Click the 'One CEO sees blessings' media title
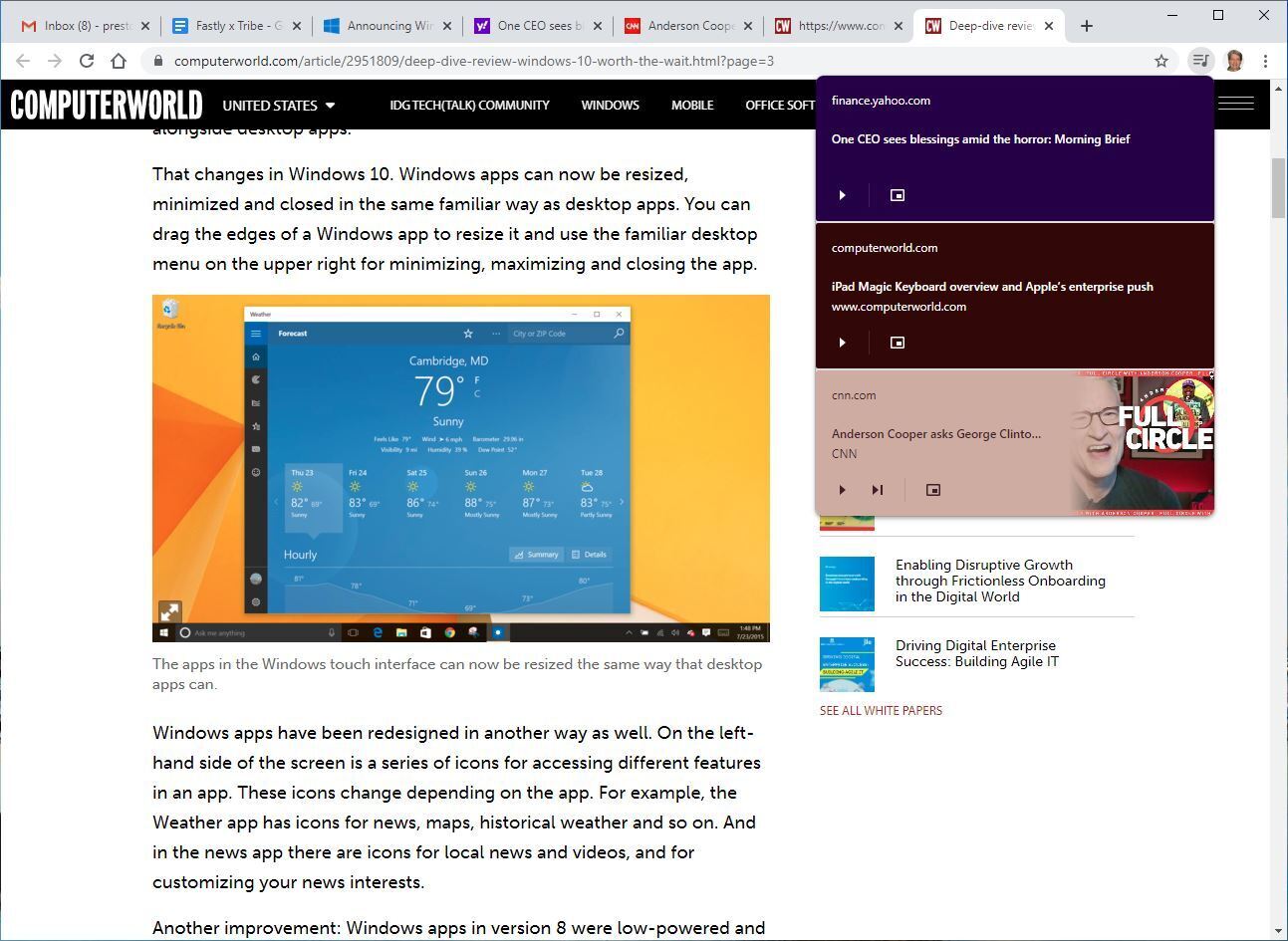 [980, 139]
